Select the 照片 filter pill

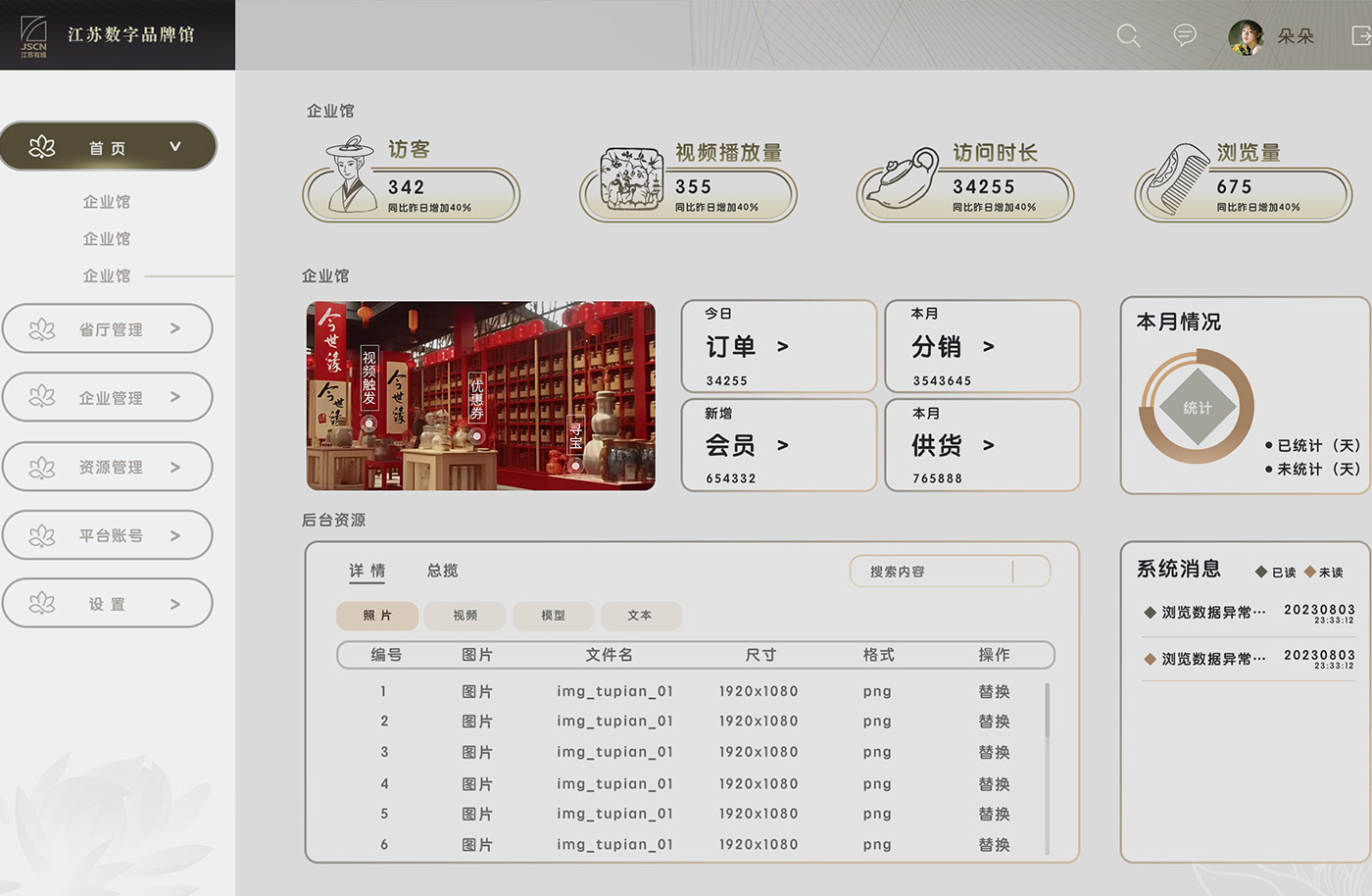point(377,616)
